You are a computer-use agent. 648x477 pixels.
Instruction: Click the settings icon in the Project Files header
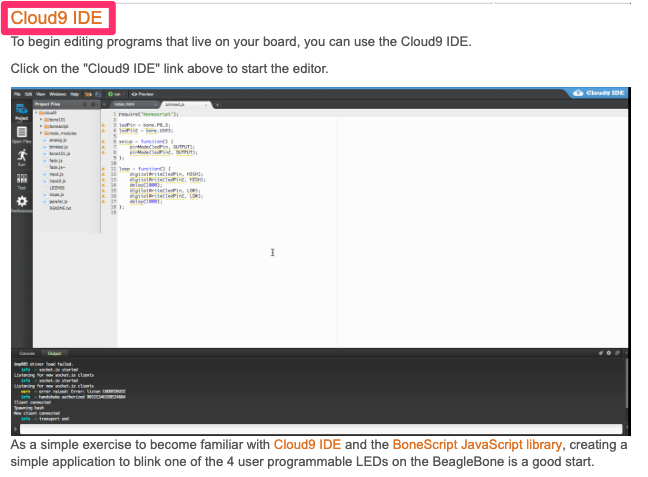coord(93,104)
